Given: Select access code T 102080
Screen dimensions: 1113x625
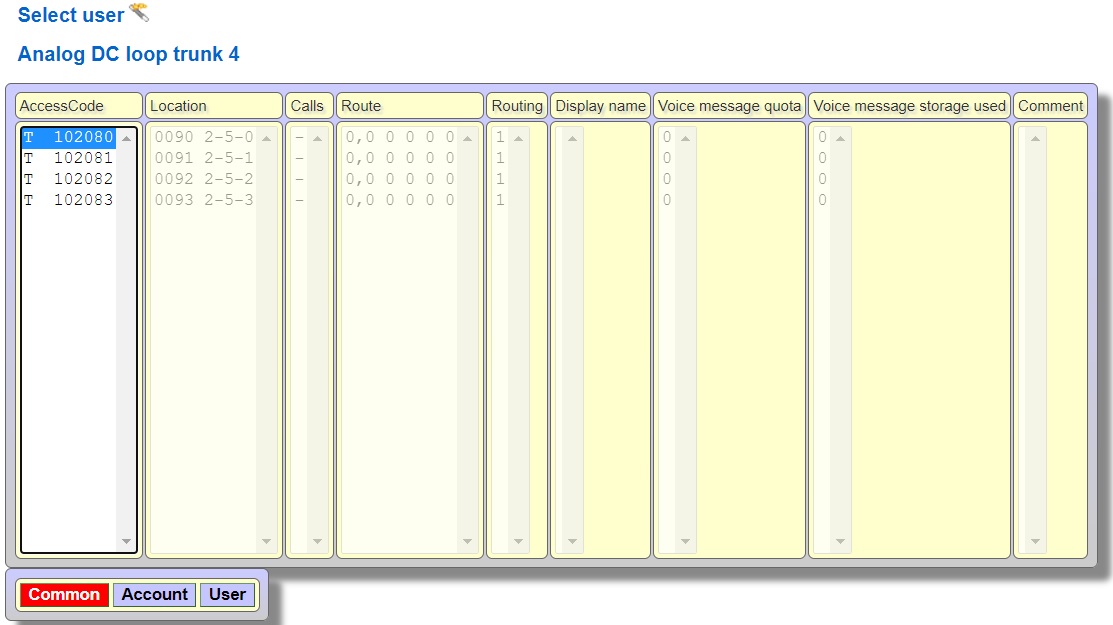Looking at the screenshot, I should pos(69,137).
